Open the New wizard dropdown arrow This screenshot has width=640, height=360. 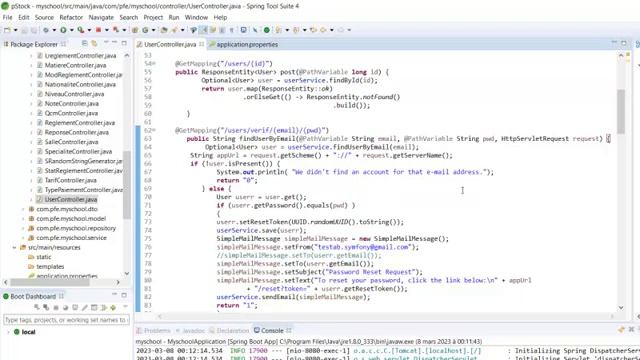pos(16,30)
